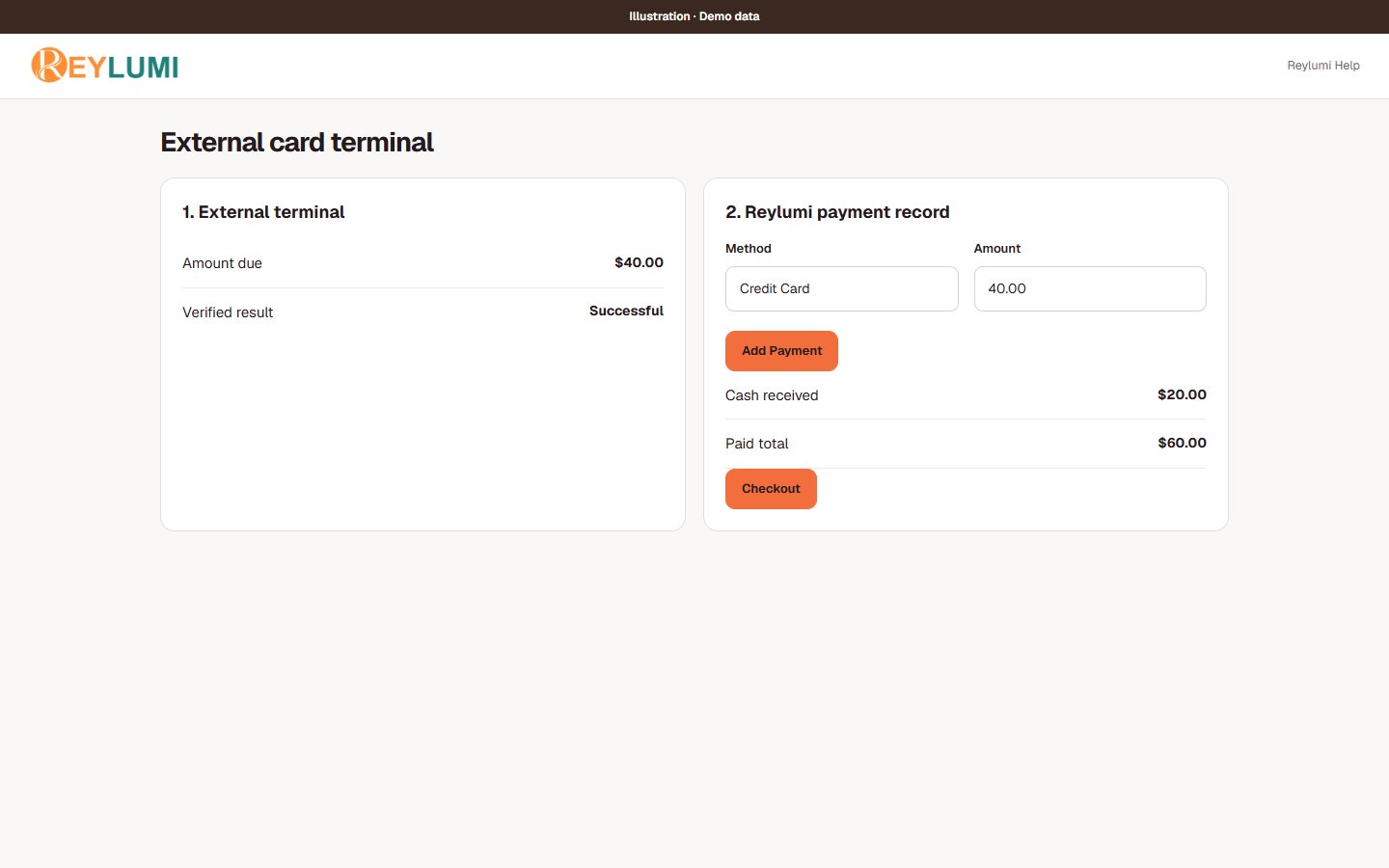Viewport: 1389px width, 868px height.
Task: Select the External card terminal heading
Action: point(297,143)
